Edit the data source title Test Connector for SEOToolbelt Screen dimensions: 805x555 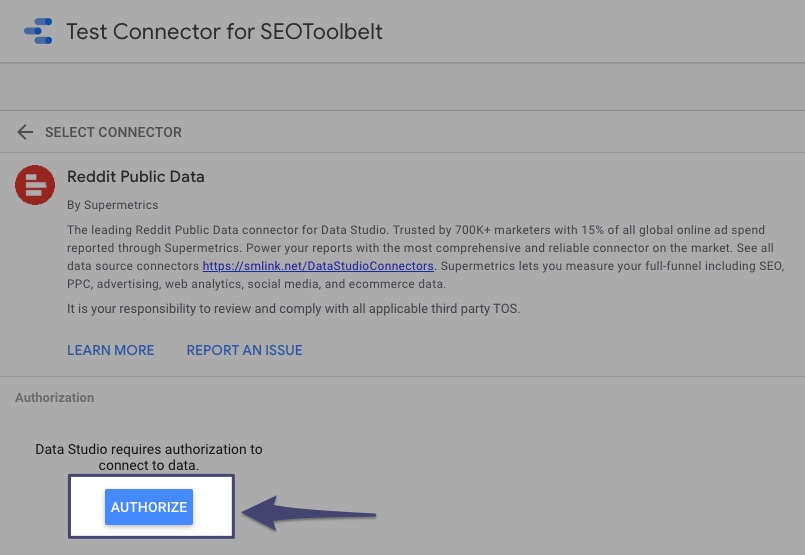click(224, 31)
